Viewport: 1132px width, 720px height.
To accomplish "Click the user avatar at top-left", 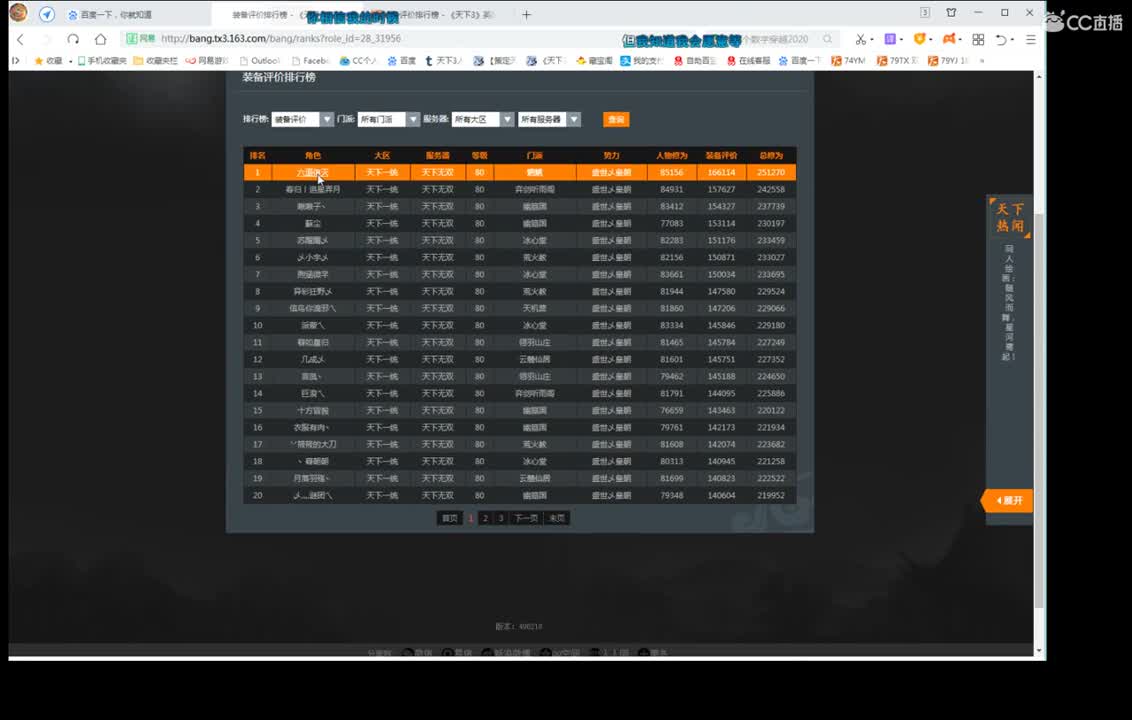I will coord(19,12).
